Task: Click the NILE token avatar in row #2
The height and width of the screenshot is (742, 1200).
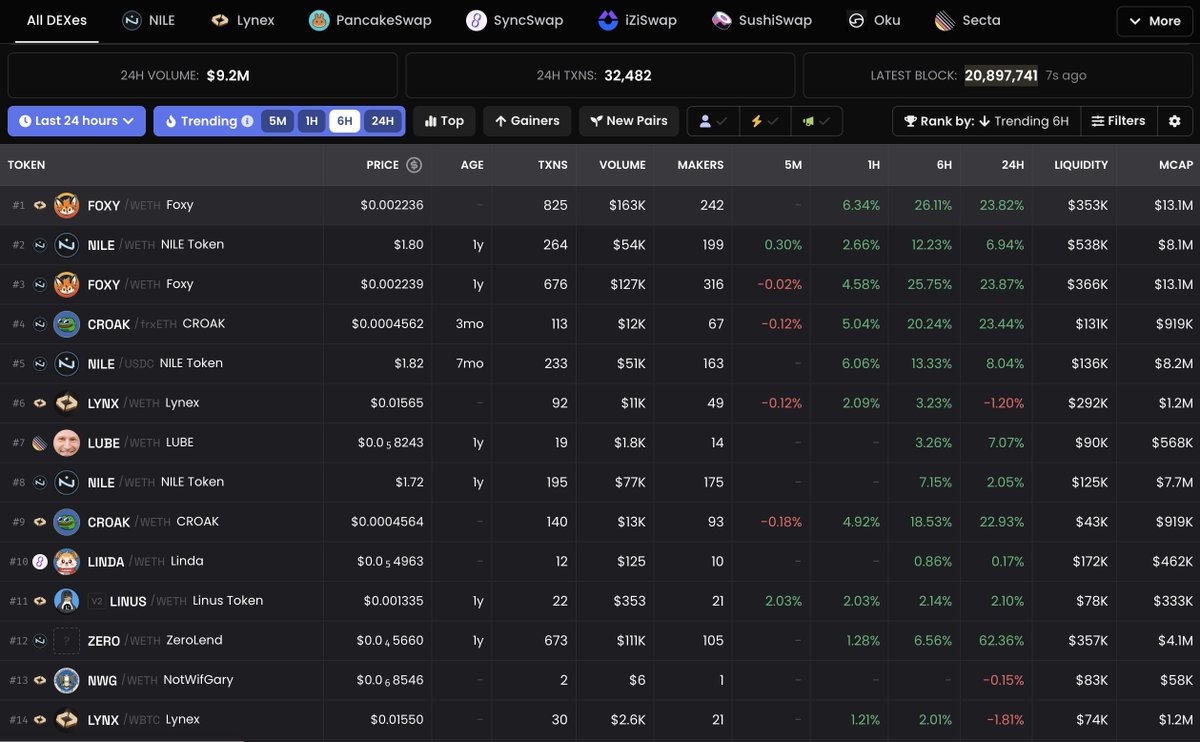Action: 67,245
